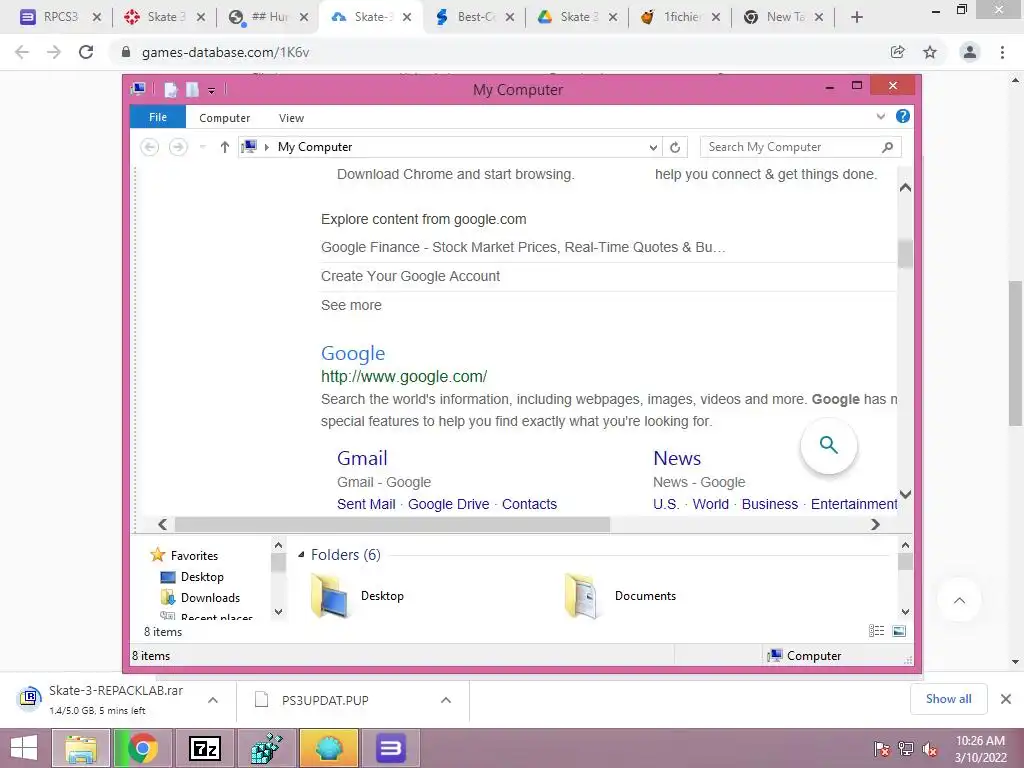Screen dimensions: 1024x768
Task: Bookmark this page with the star icon
Action: [x=930, y=52]
